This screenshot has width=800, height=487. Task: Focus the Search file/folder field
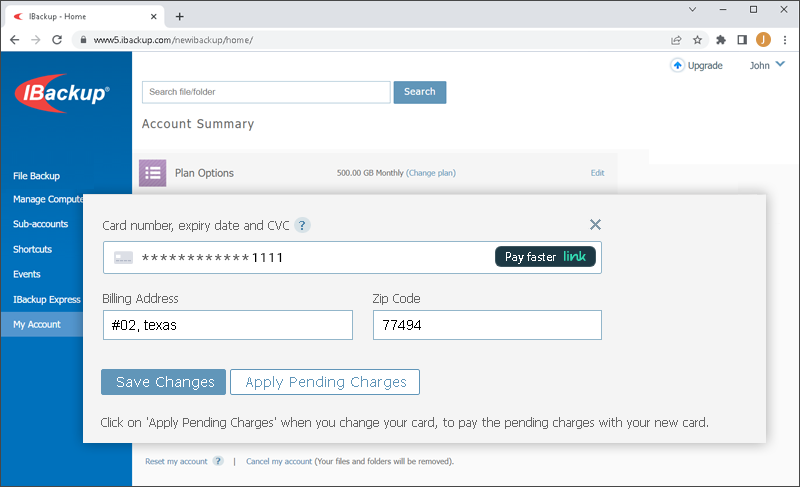266,92
